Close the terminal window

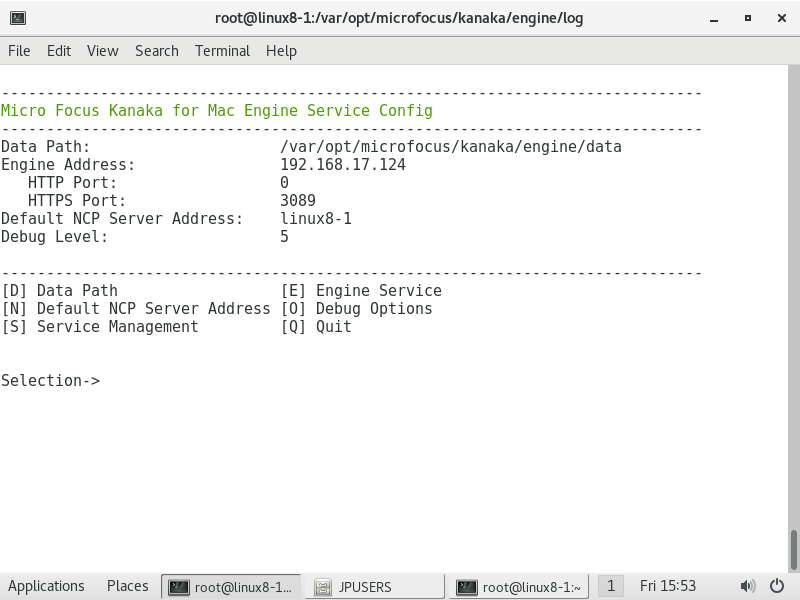782,18
